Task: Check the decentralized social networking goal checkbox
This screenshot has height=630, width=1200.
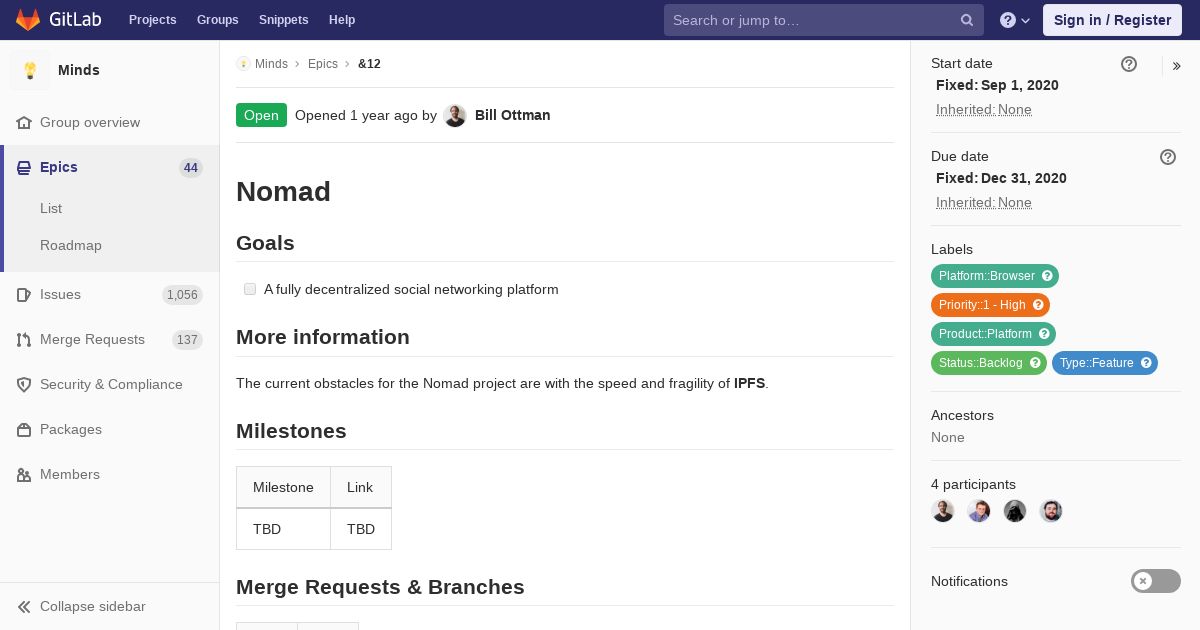Action: [x=250, y=289]
